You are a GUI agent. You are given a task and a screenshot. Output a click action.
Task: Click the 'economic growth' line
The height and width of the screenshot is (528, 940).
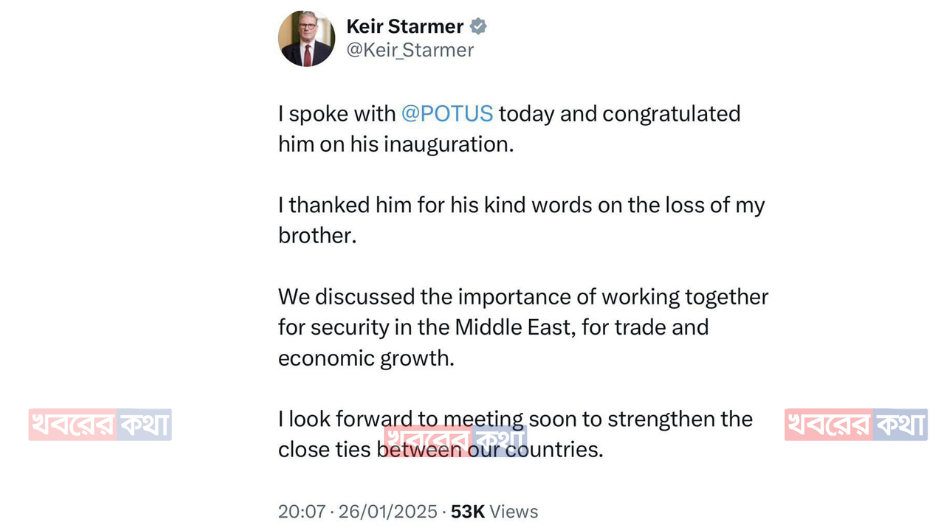tap(366, 358)
